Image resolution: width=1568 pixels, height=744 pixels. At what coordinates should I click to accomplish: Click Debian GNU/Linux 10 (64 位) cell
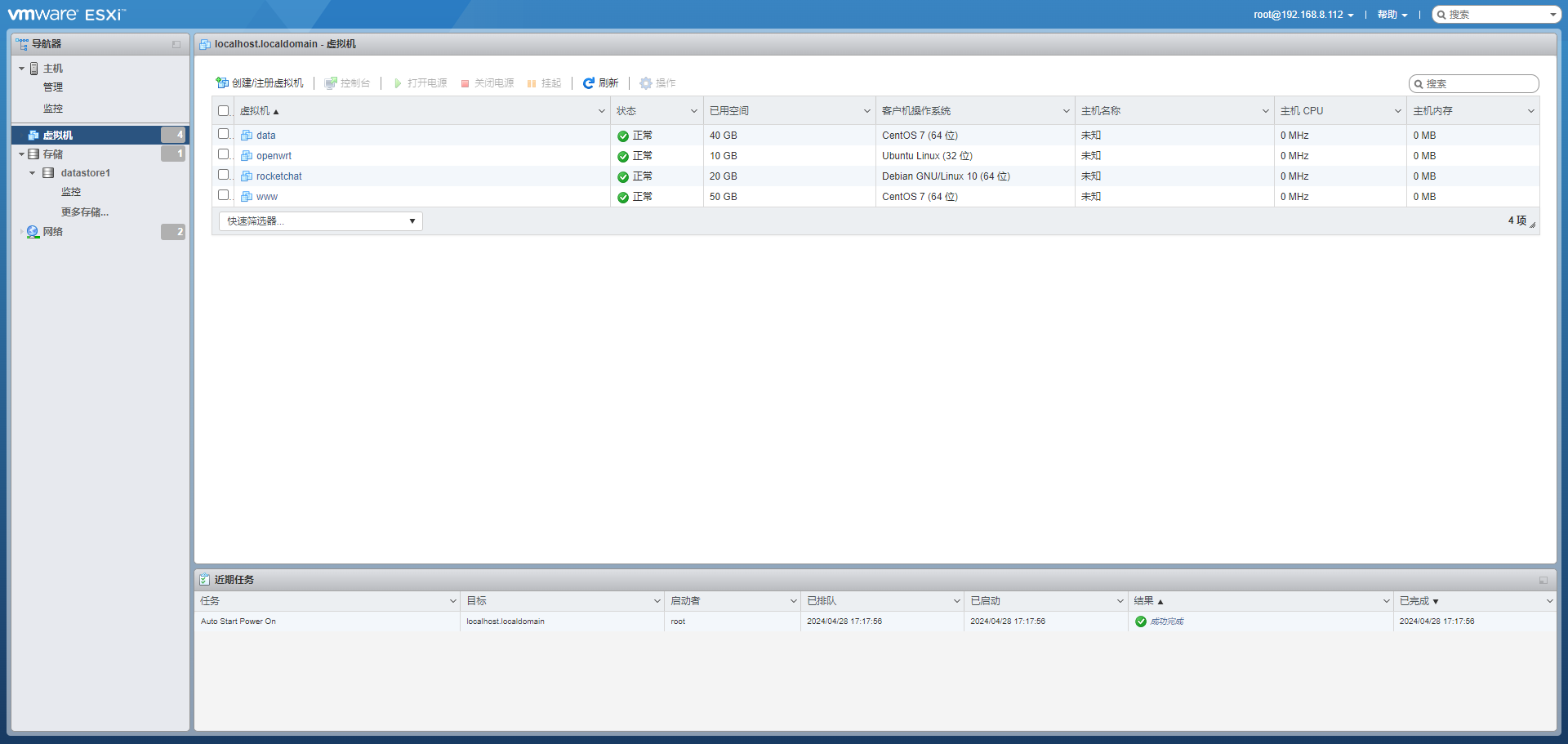pos(946,176)
